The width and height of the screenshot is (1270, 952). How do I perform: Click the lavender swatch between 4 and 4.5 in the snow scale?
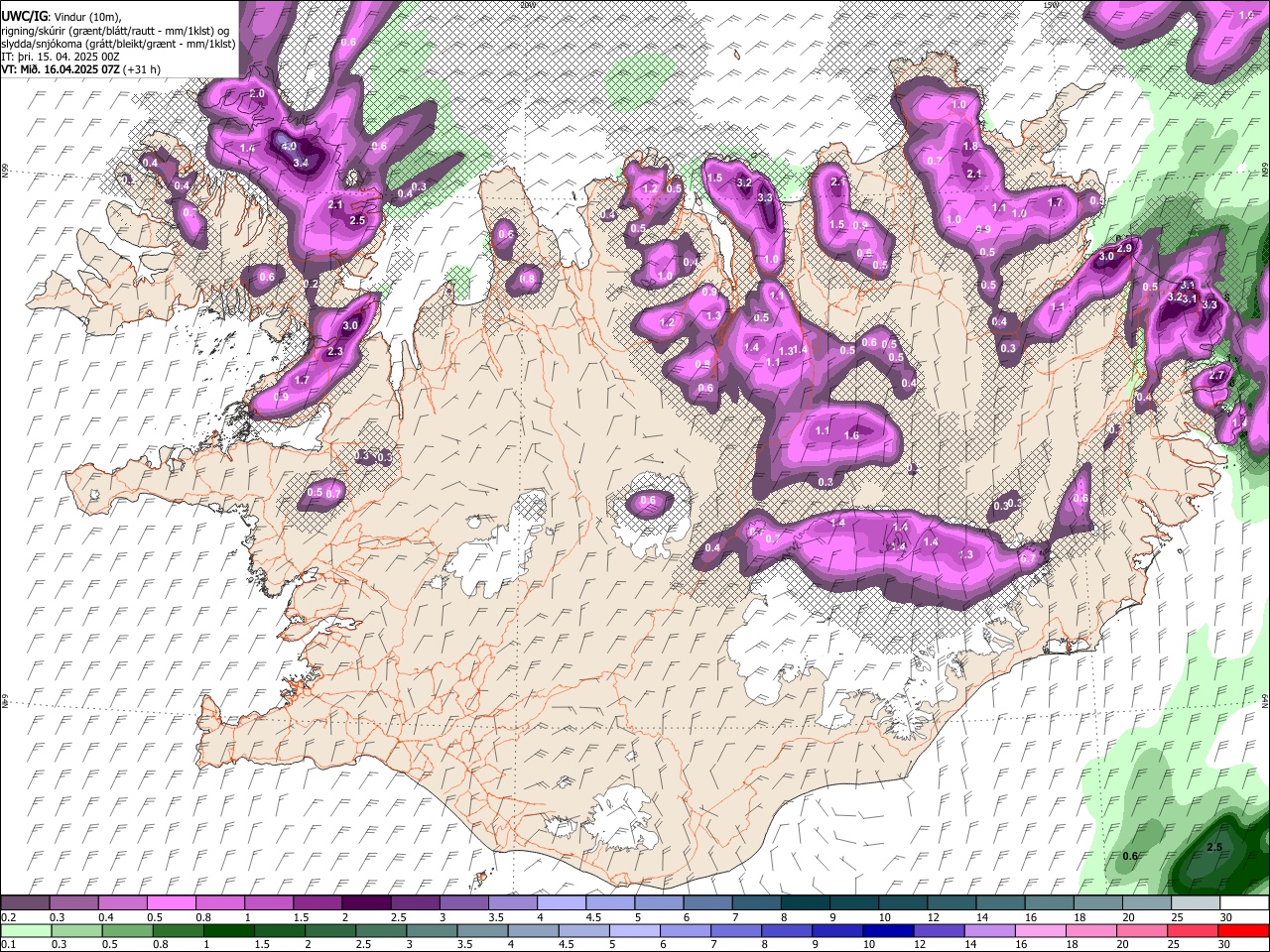click(x=562, y=903)
